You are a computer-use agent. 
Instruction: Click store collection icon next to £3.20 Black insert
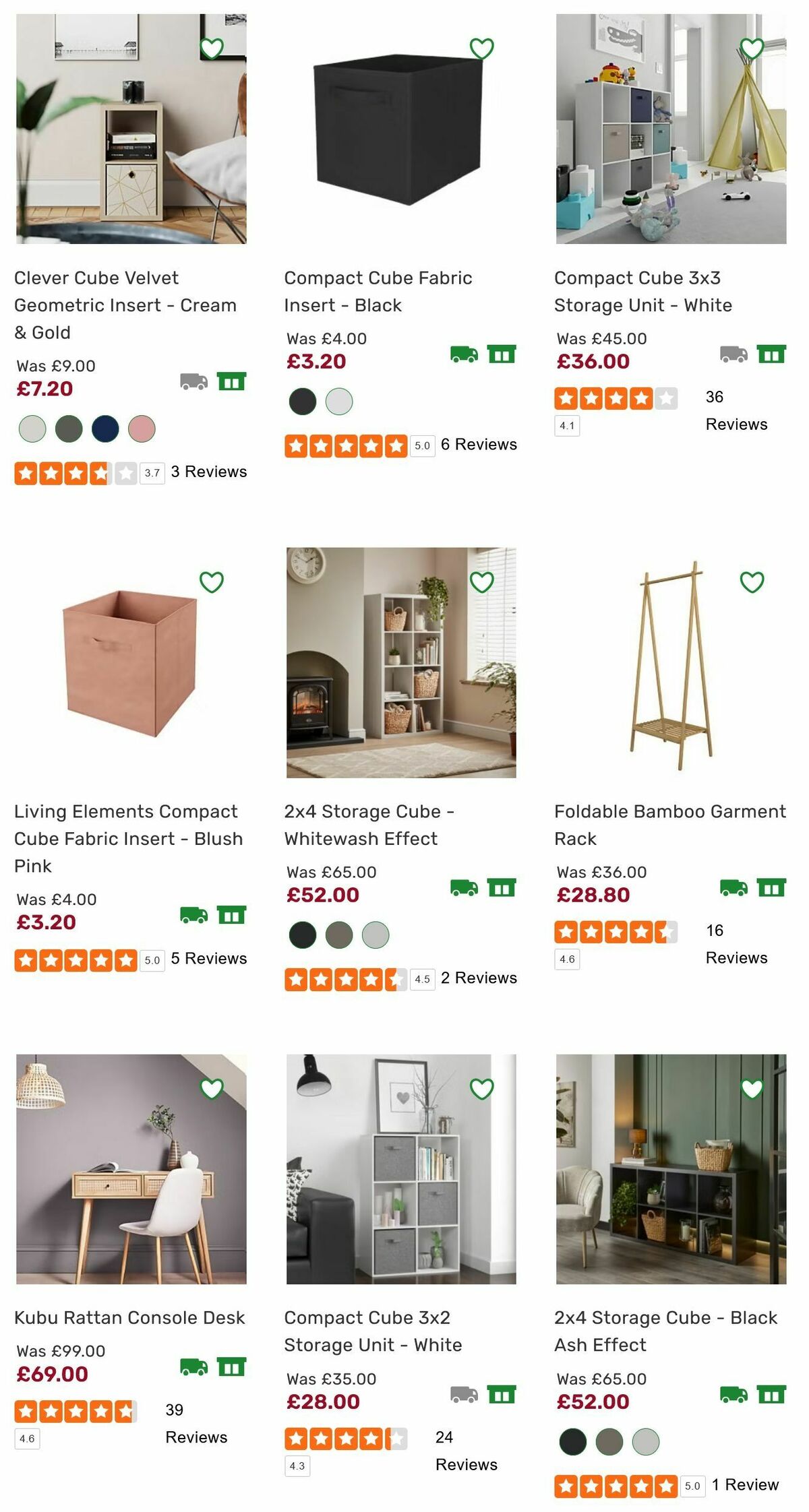[x=502, y=354]
